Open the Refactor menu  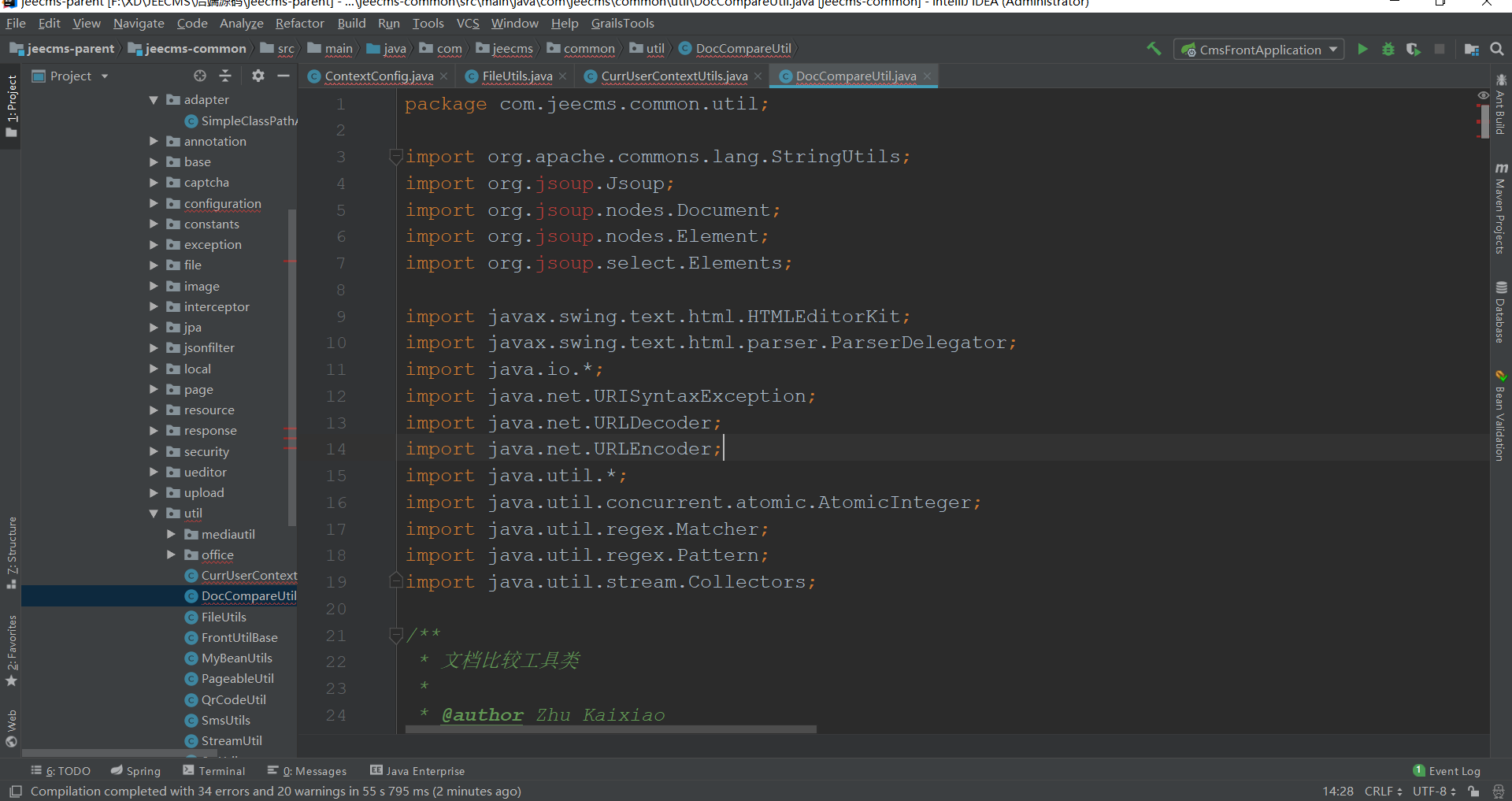pos(299,24)
